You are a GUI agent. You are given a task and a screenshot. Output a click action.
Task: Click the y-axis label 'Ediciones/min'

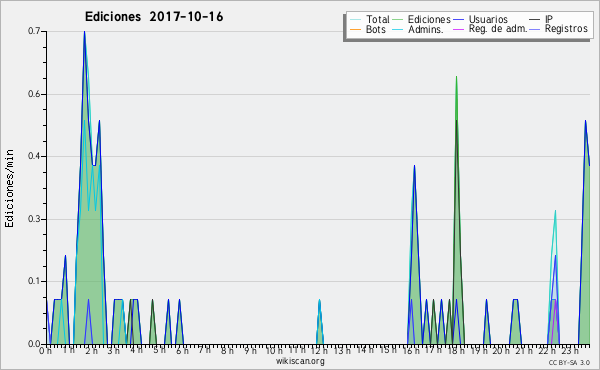(x=9, y=188)
